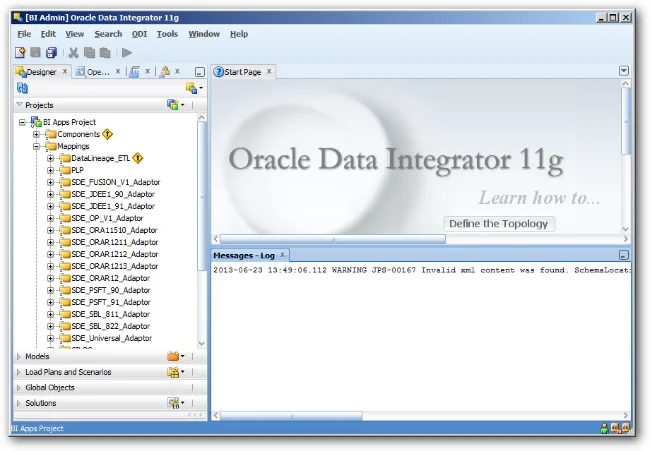The width and height of the screenshot is (650, 451).
Task: Collapse the BI Apps Project node
Action: point(22,122)
